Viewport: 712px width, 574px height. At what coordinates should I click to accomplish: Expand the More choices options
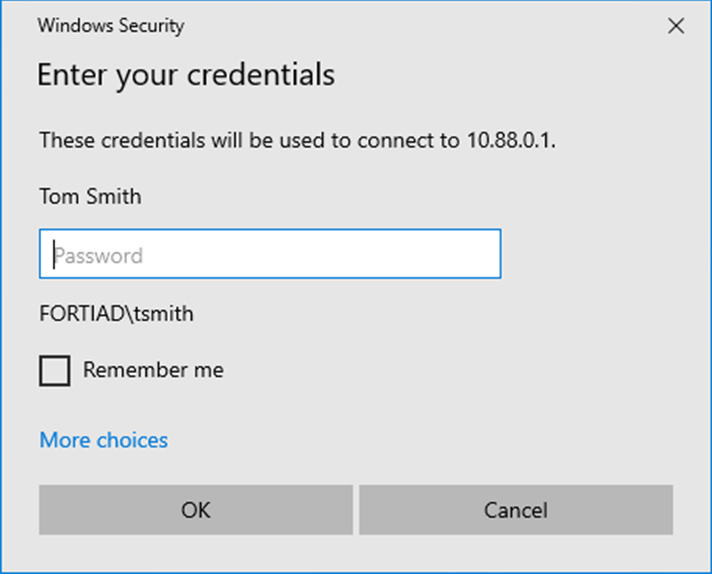[x=104, y=440]
